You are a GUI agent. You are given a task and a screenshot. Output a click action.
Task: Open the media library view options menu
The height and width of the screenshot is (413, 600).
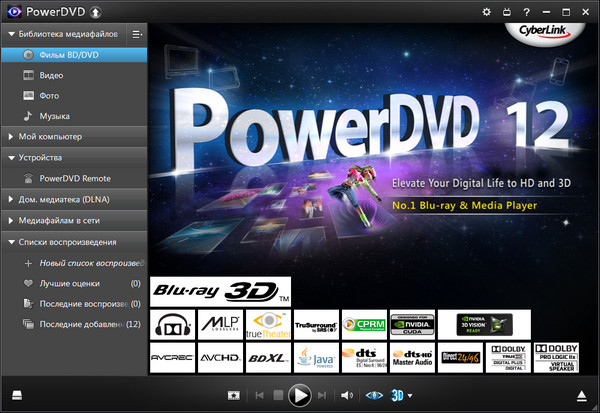coord(137,33)
